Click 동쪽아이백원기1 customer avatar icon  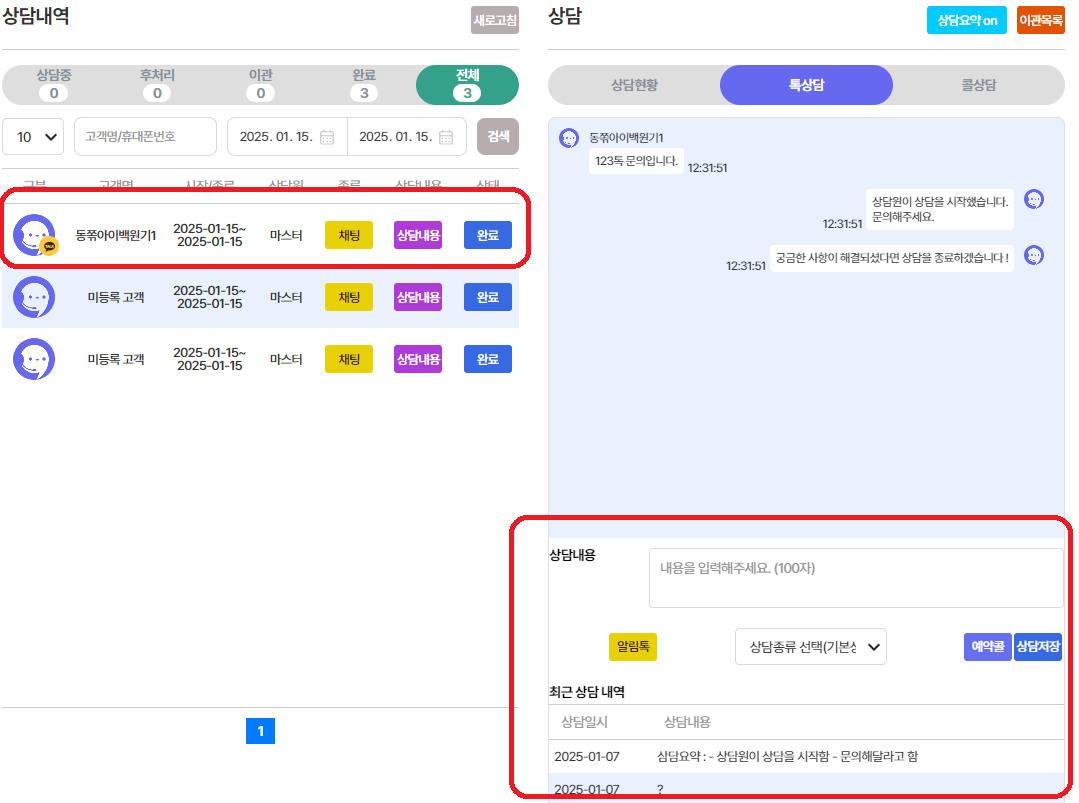[34, 235]
